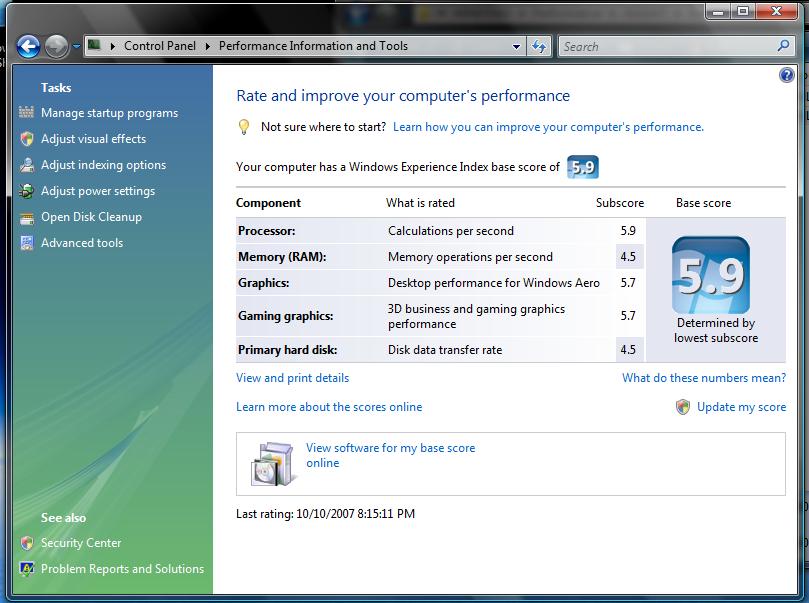Maximize the Performance Information window
The image size is (809, 603).
tap(742, 11)
